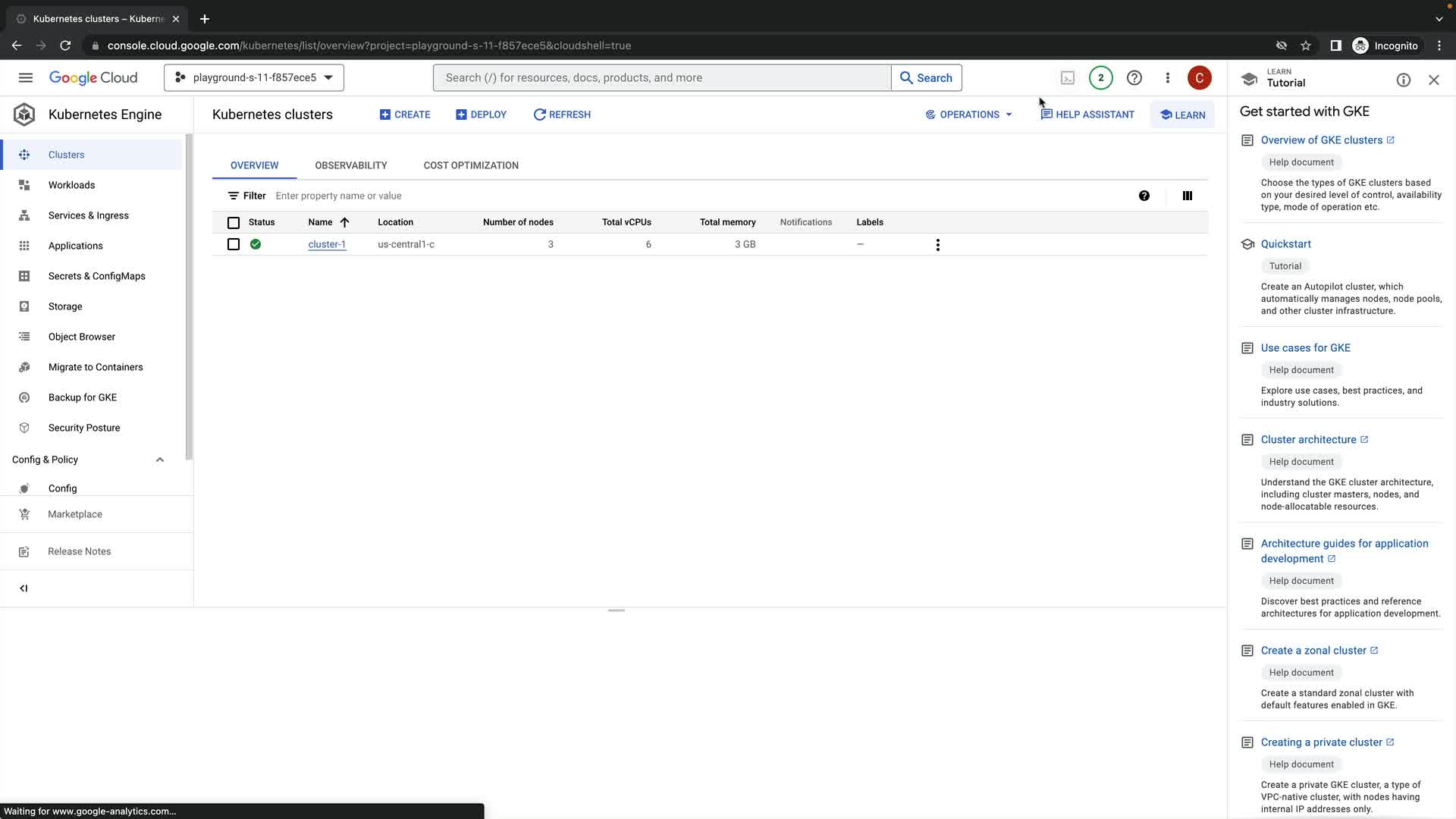Screen dimensions: 1456x819
Task: Click the resource search input field
Action: point(661,78)
